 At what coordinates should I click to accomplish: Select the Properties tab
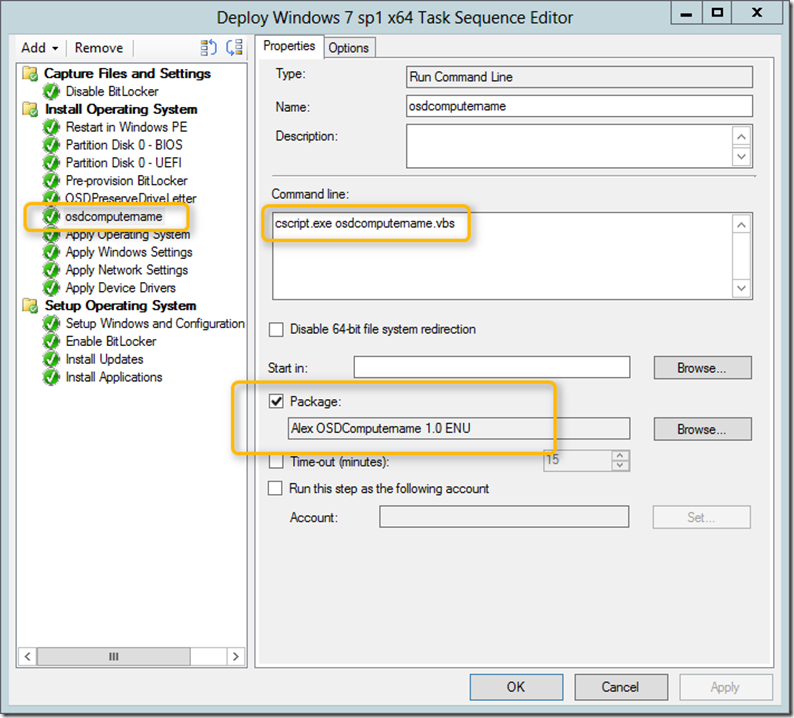(x=289, y=46)
